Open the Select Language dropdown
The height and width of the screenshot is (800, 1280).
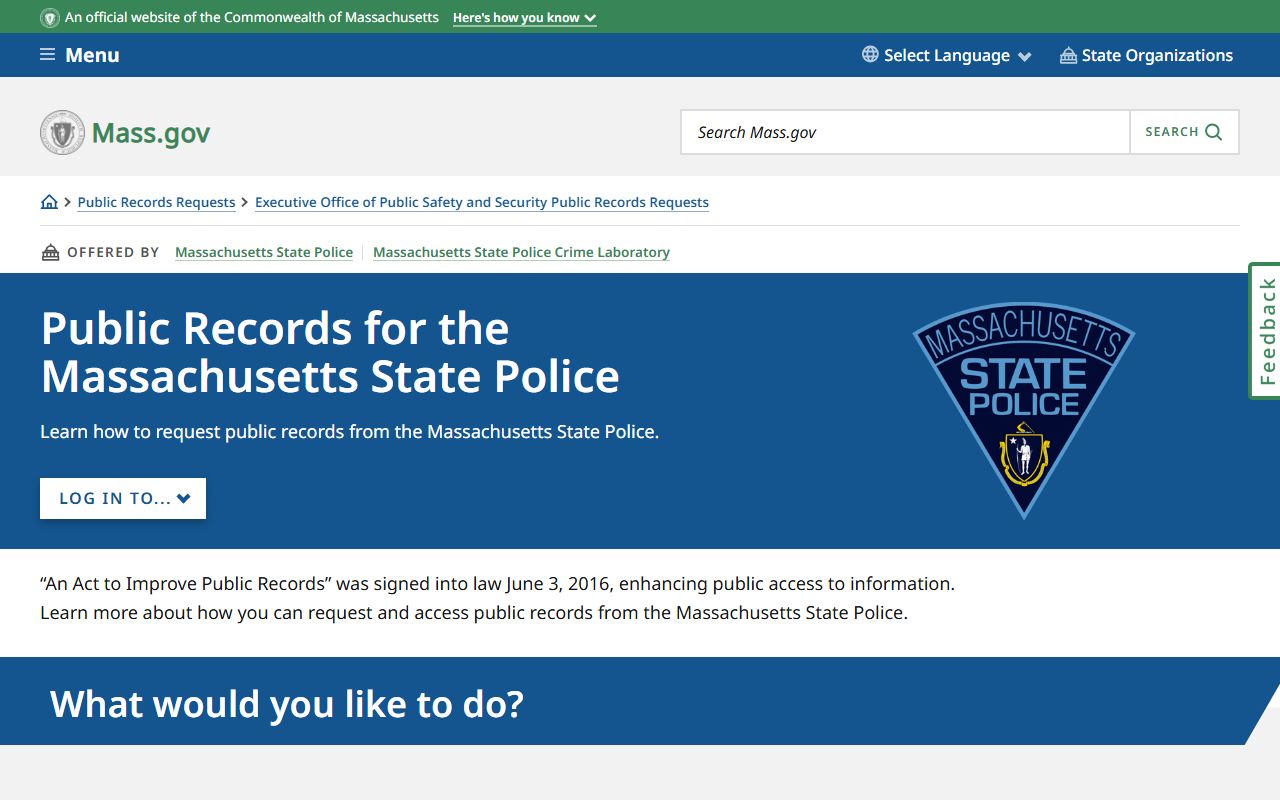pyautogui.click(x=946, y=55)
